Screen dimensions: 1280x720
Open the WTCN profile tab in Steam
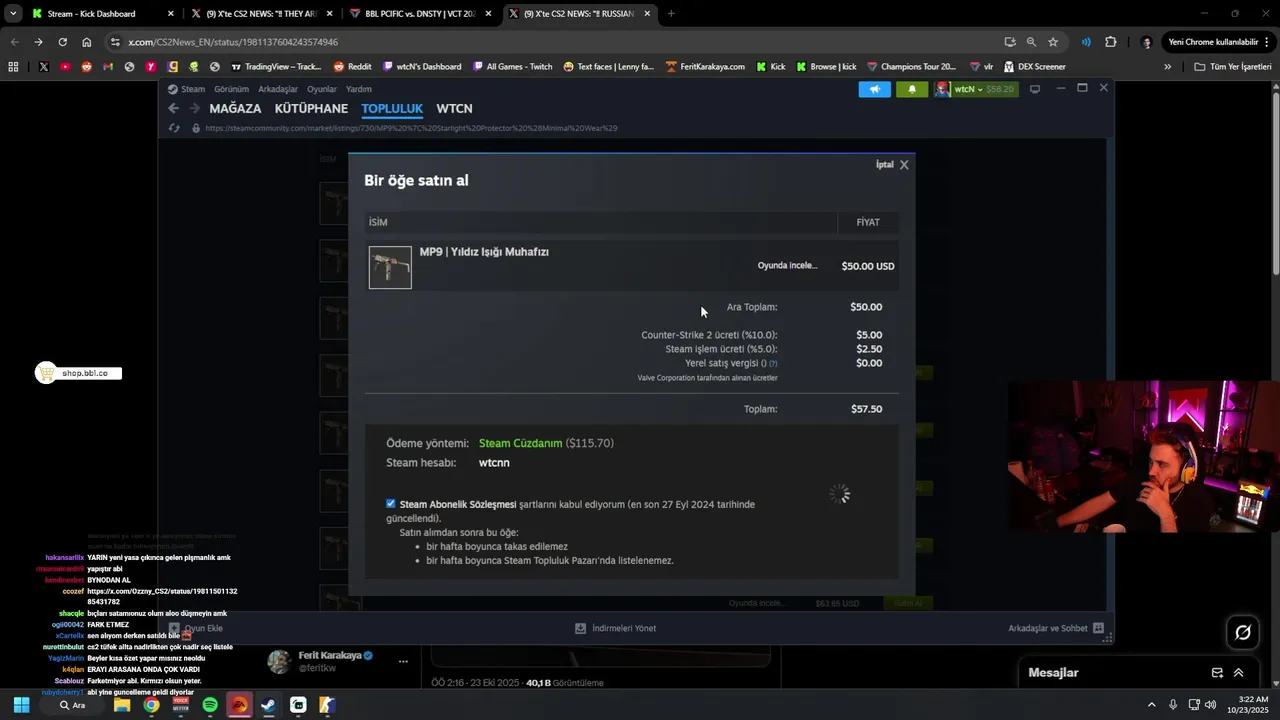[454, 108]
